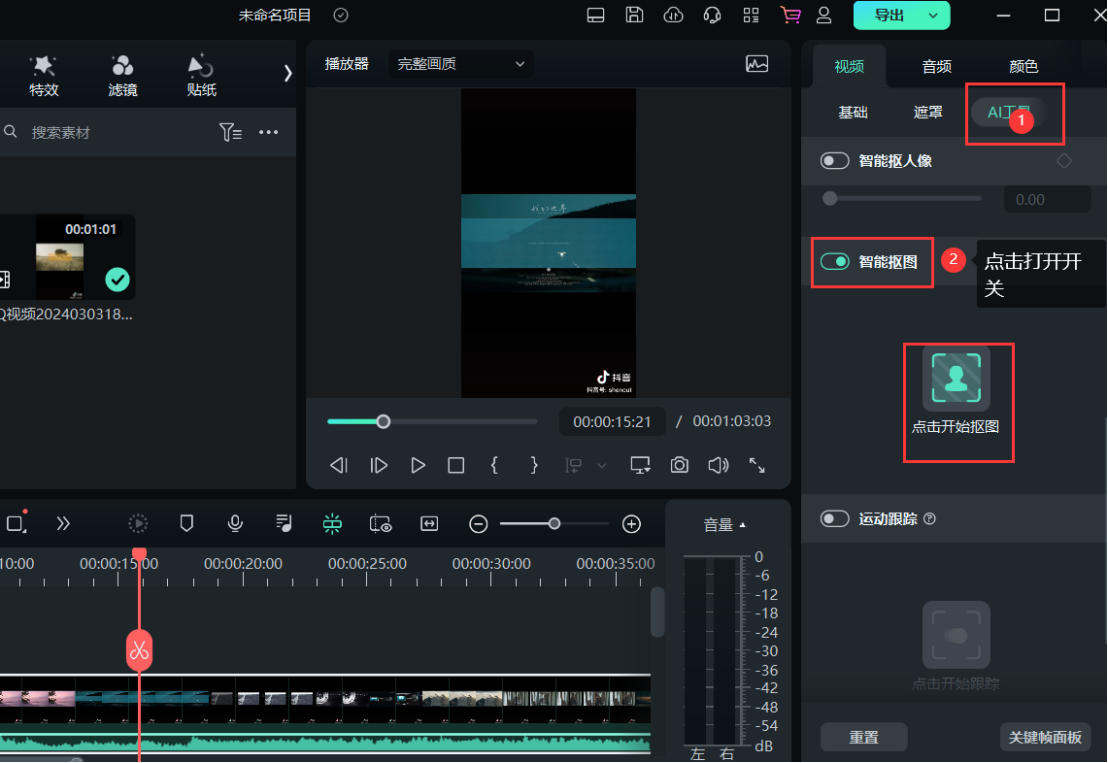Click the 重置 reset button

coord(864,737)
